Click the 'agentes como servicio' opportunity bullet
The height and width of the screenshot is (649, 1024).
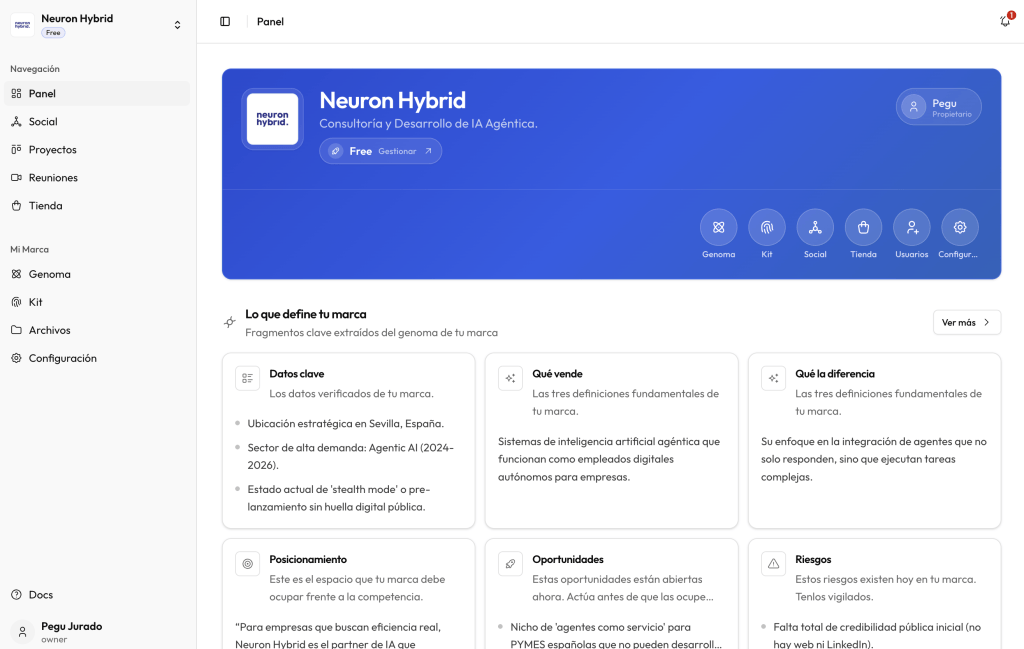click(x=616, y=635)
